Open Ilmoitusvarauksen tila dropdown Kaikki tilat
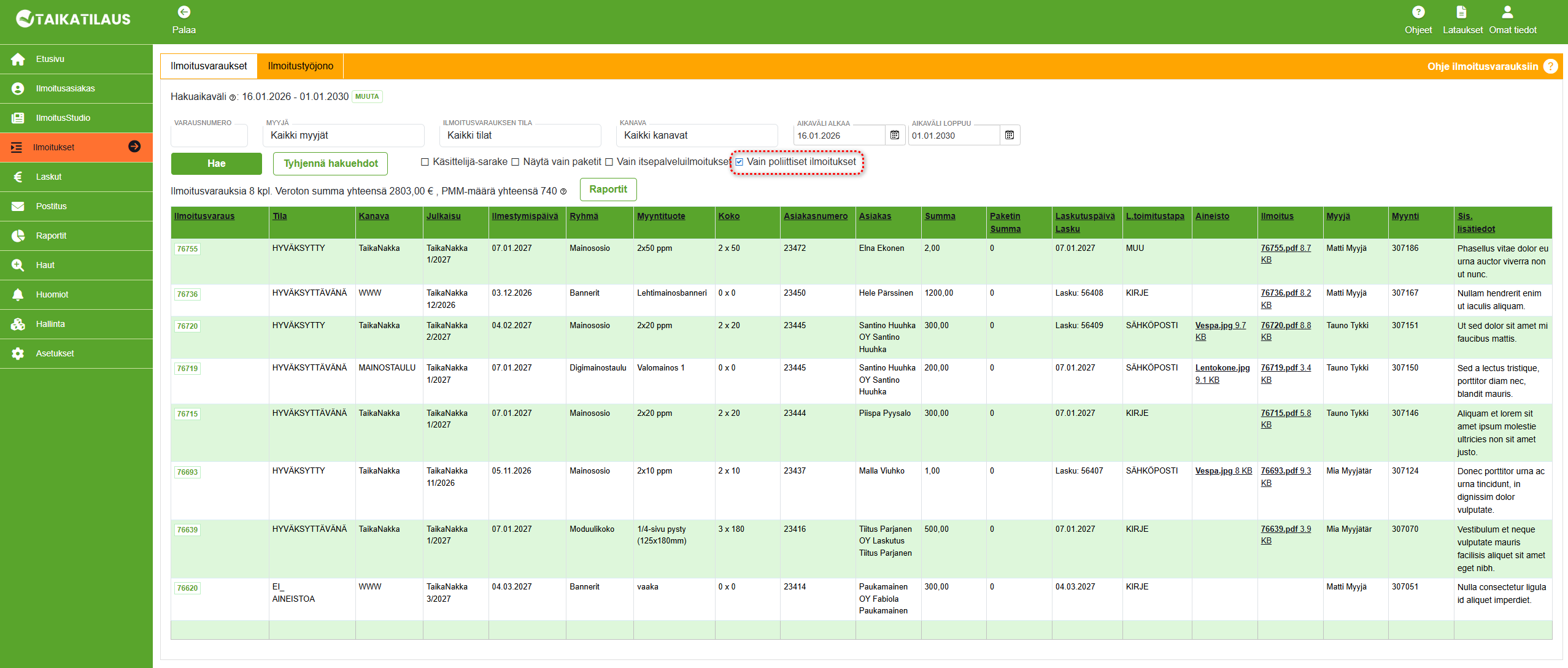 click(520, 136)
